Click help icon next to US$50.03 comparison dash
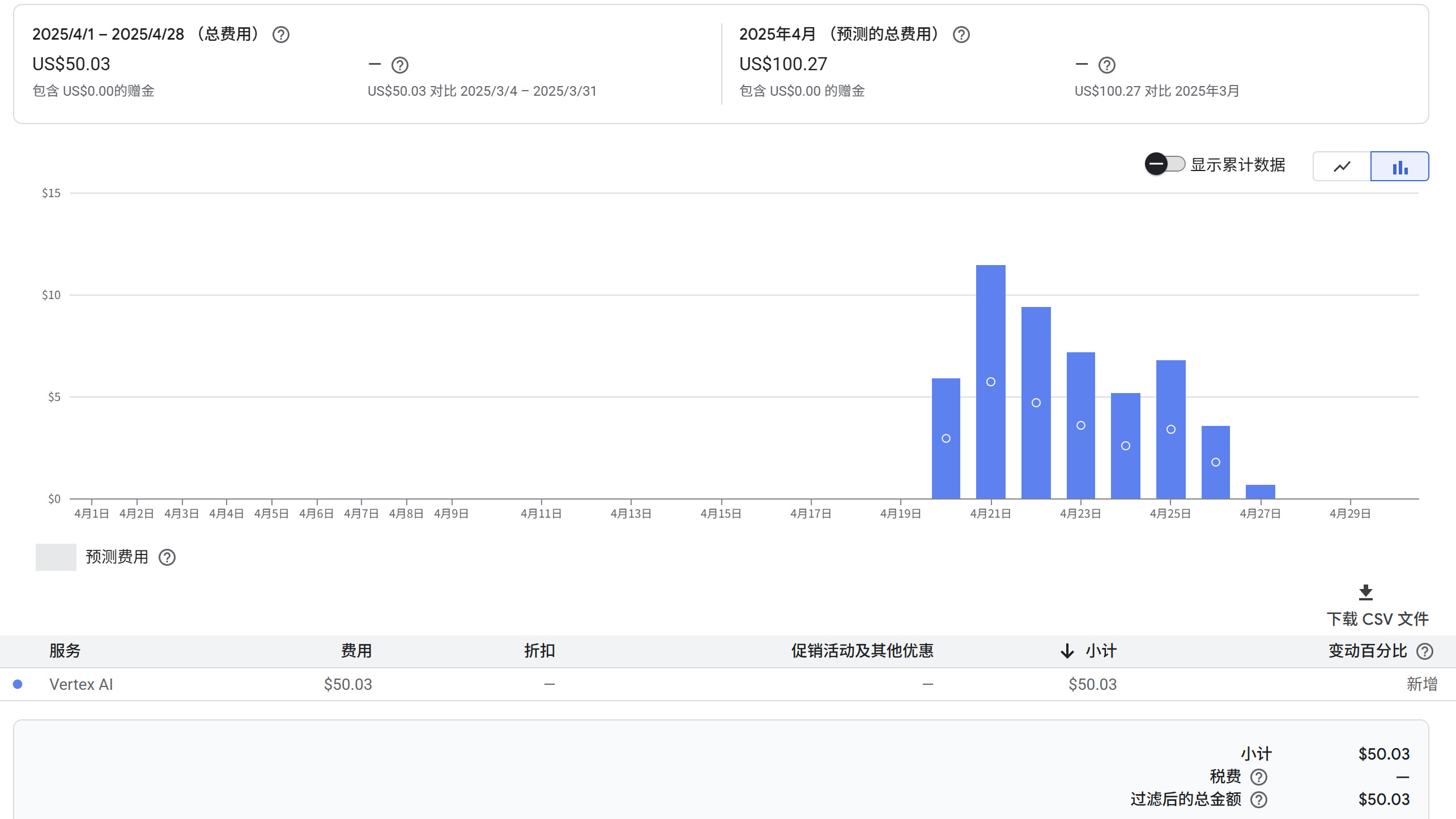The height and width of the screenshot is (819, 1456). tap(400, 66)
